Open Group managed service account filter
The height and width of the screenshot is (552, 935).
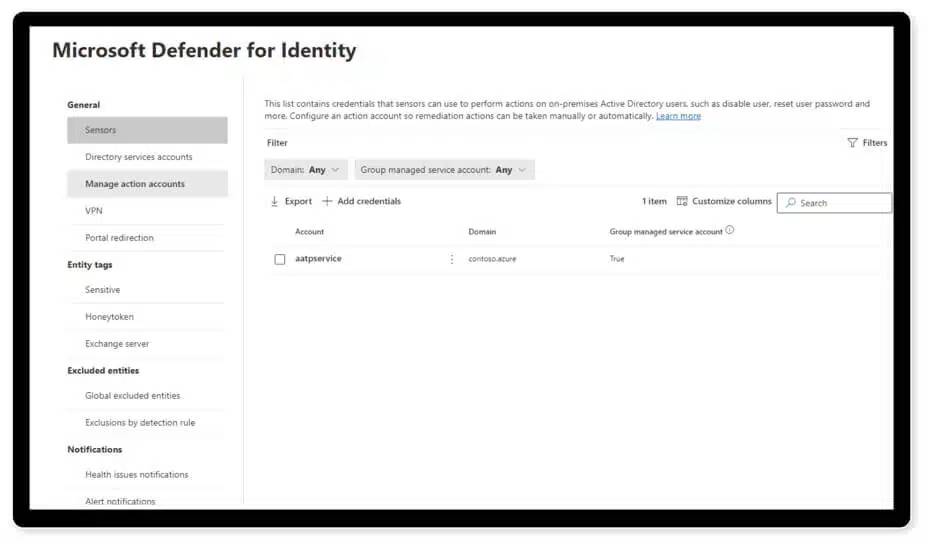444,170
